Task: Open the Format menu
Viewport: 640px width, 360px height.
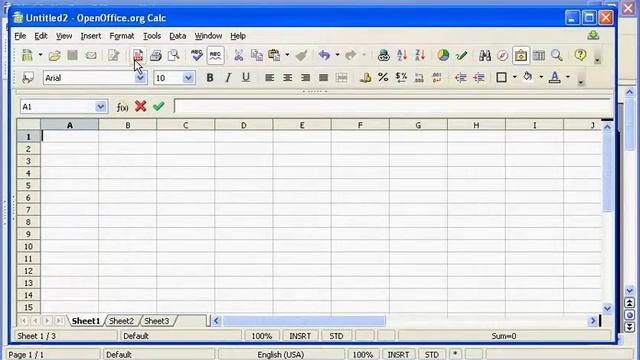Action: tap(122, 36)
